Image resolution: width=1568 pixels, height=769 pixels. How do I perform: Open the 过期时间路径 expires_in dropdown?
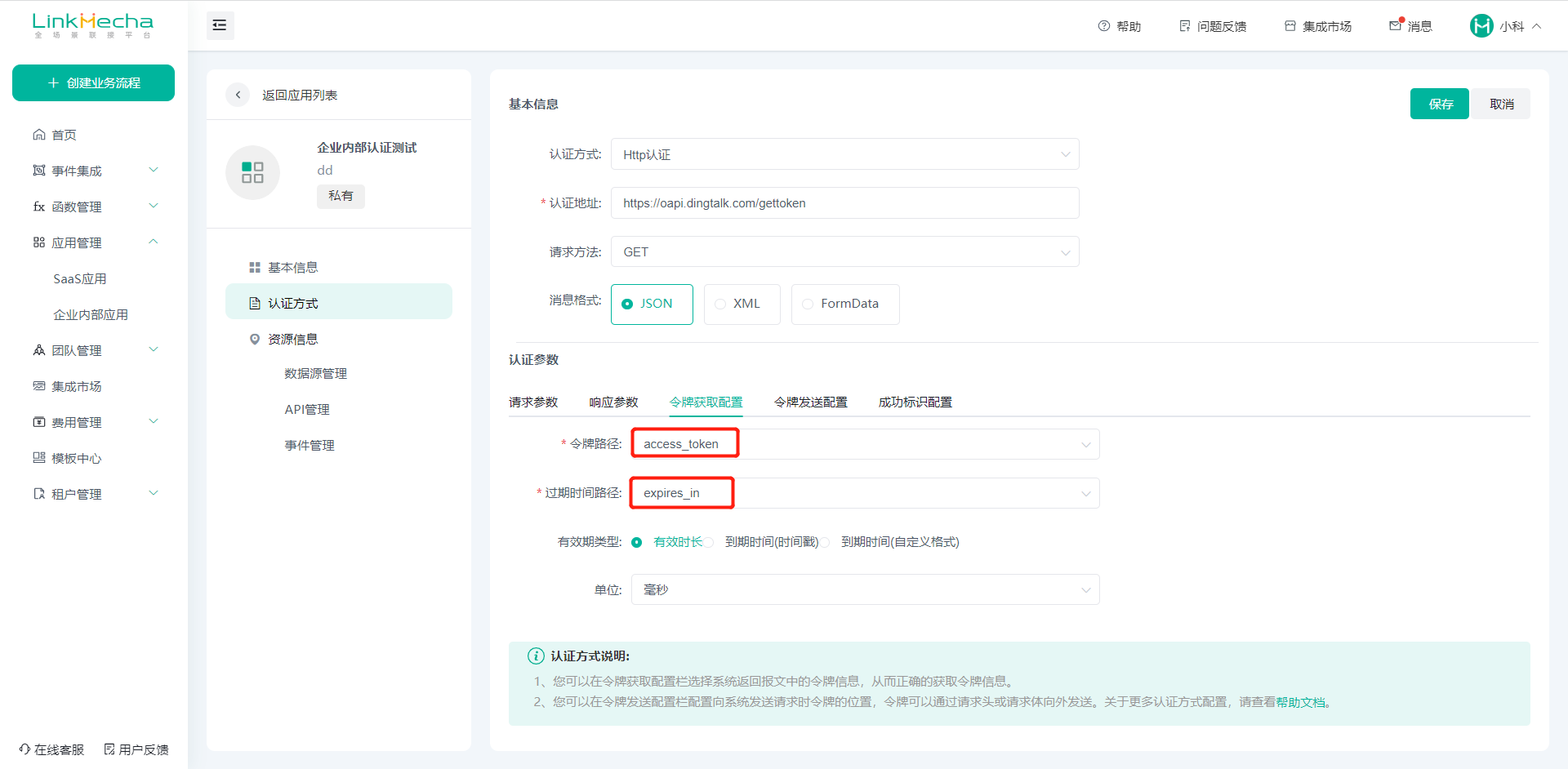[x=865, y=493]
